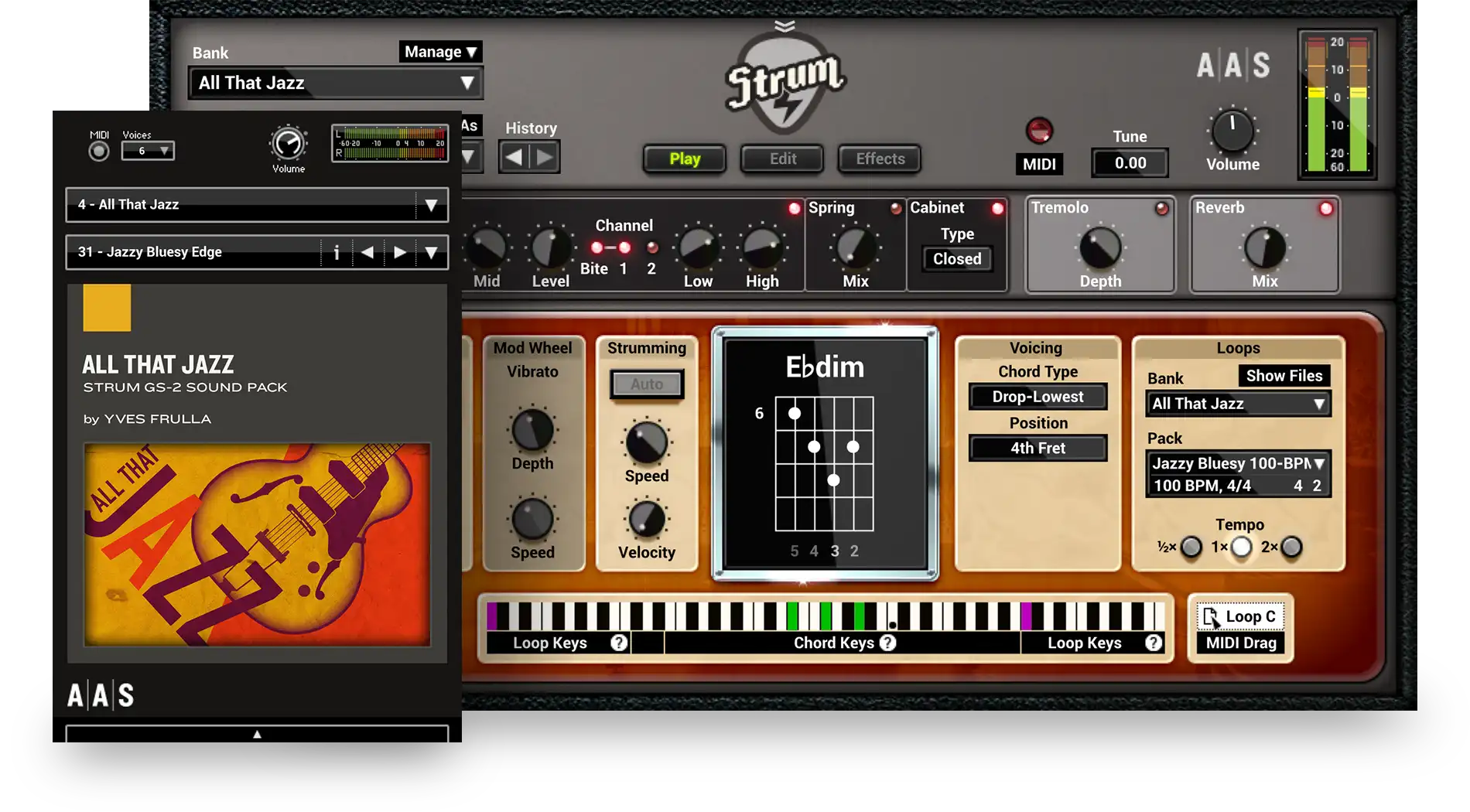Switch to the Edit tab
This screenshot has width=1470, height=812.
point(782,159)
